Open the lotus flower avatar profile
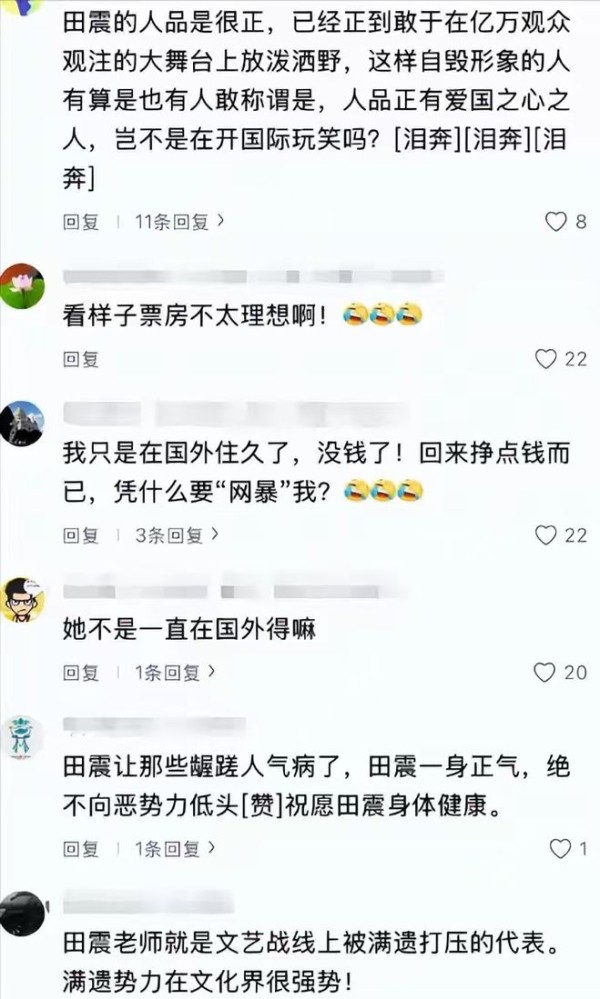 pos(23,286)
